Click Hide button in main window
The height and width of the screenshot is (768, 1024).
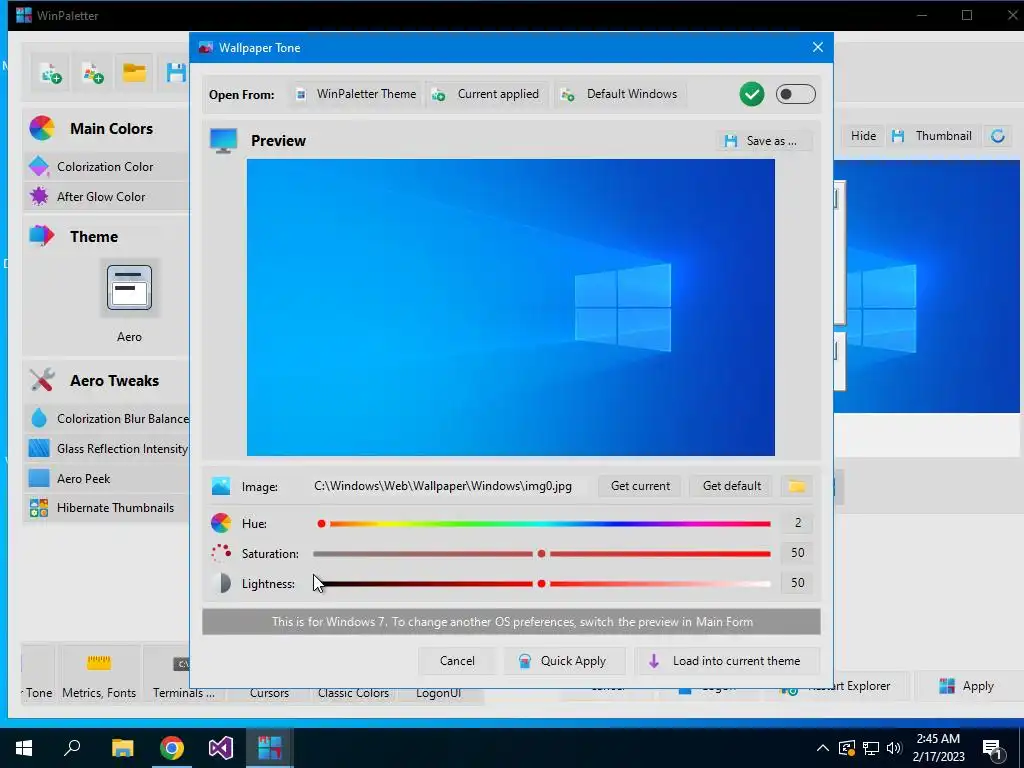862,136
